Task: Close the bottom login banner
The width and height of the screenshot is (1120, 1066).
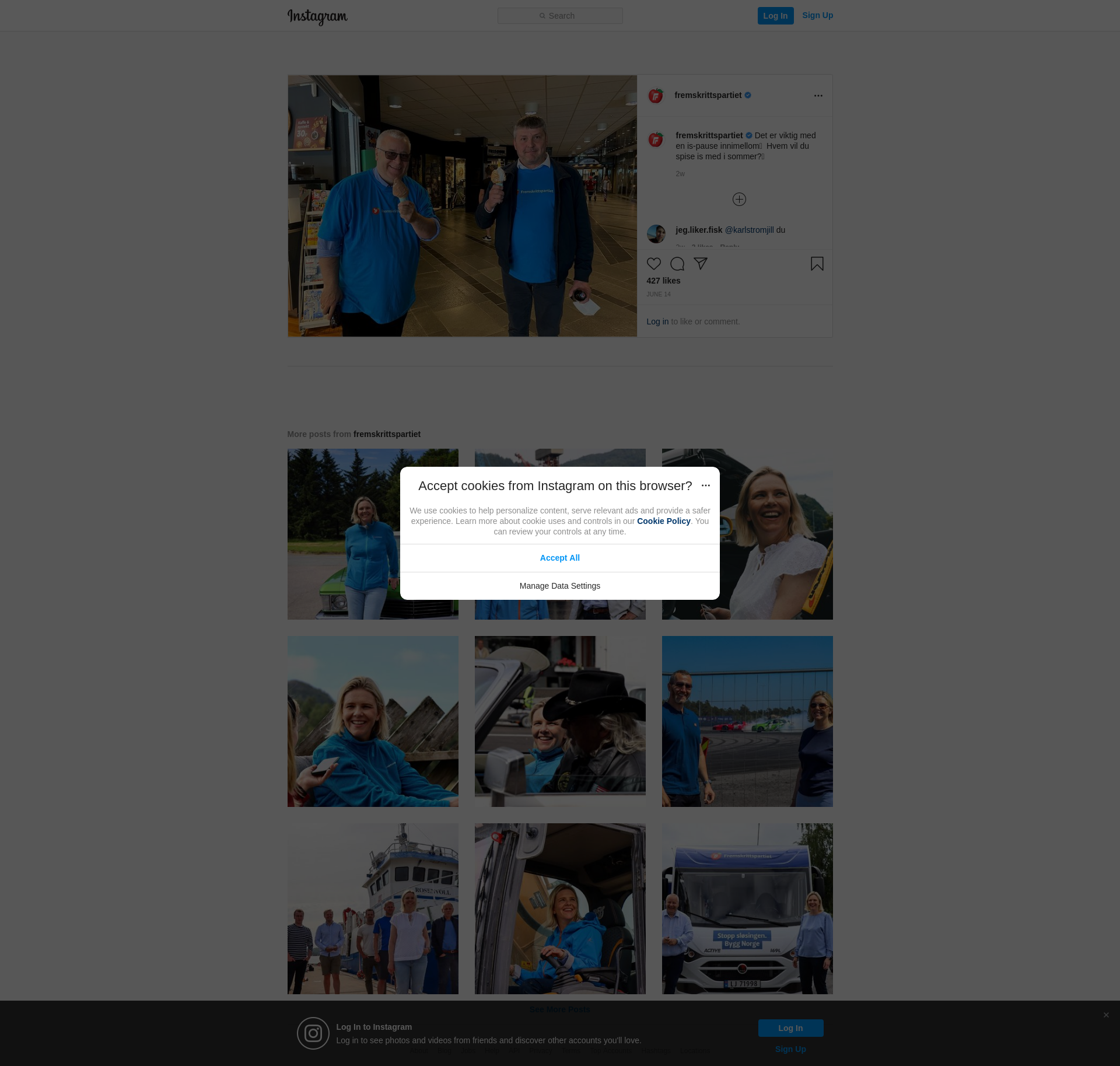Action: (x=1106, y=1015)
